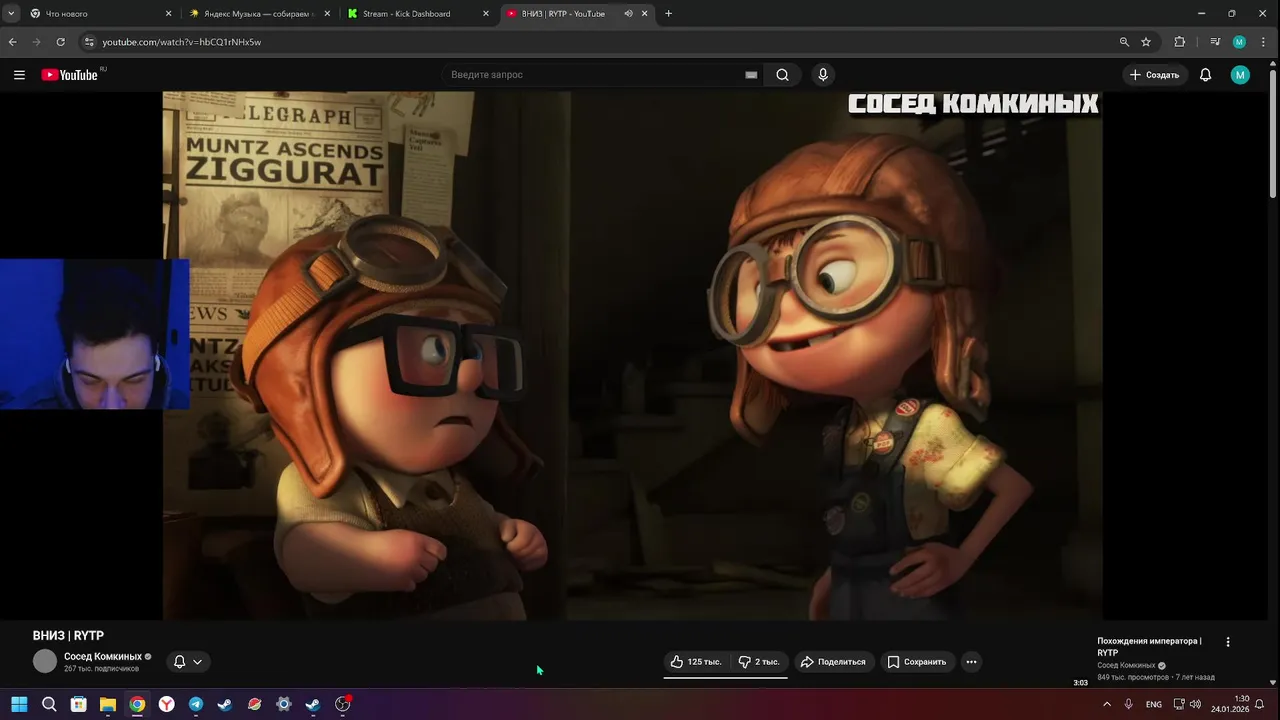Image resolution: width=1280 pixels, height=720 pixels.
Task: Reload the current page
Action: tap(61, 42)
